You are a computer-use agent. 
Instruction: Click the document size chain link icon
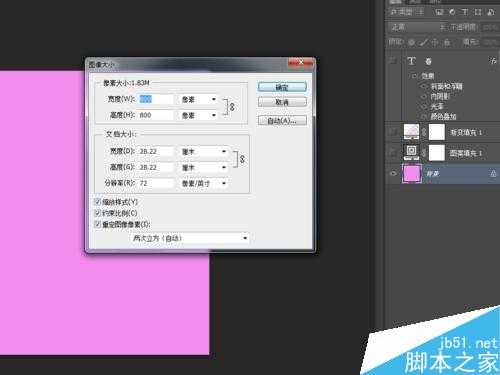tap(242, 159)
